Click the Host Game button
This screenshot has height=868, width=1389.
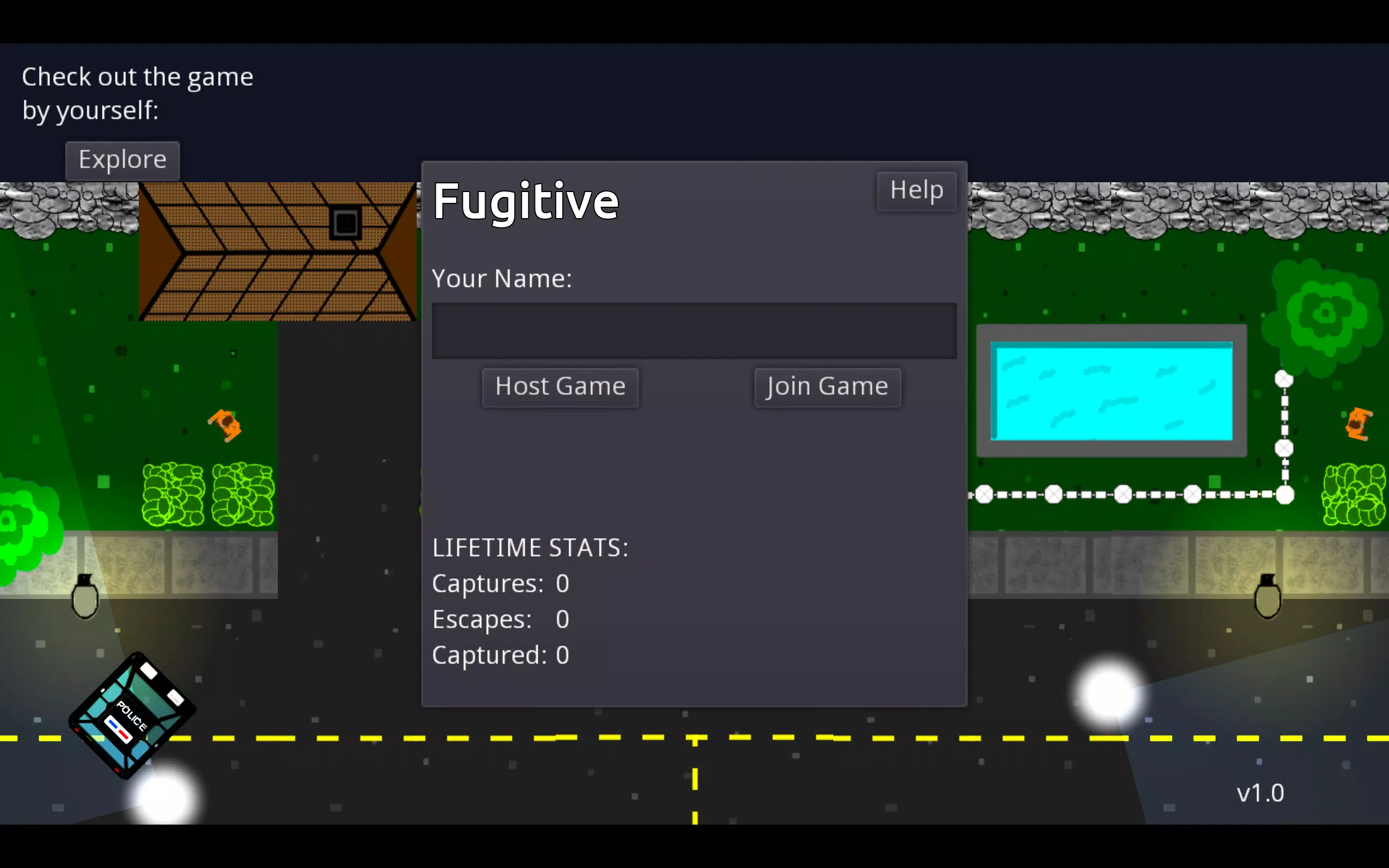pyautogui.click(x=560, y=387)
